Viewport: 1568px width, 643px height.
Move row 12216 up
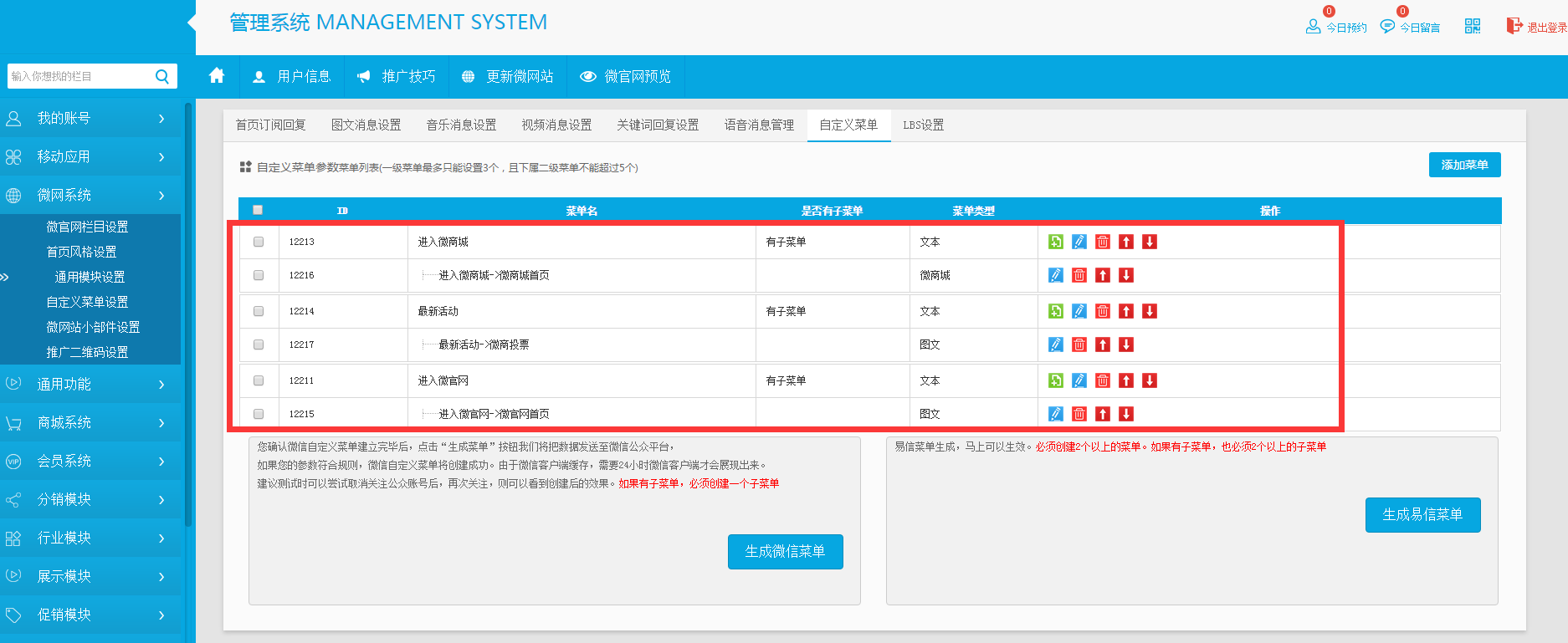coord(1103,275)
